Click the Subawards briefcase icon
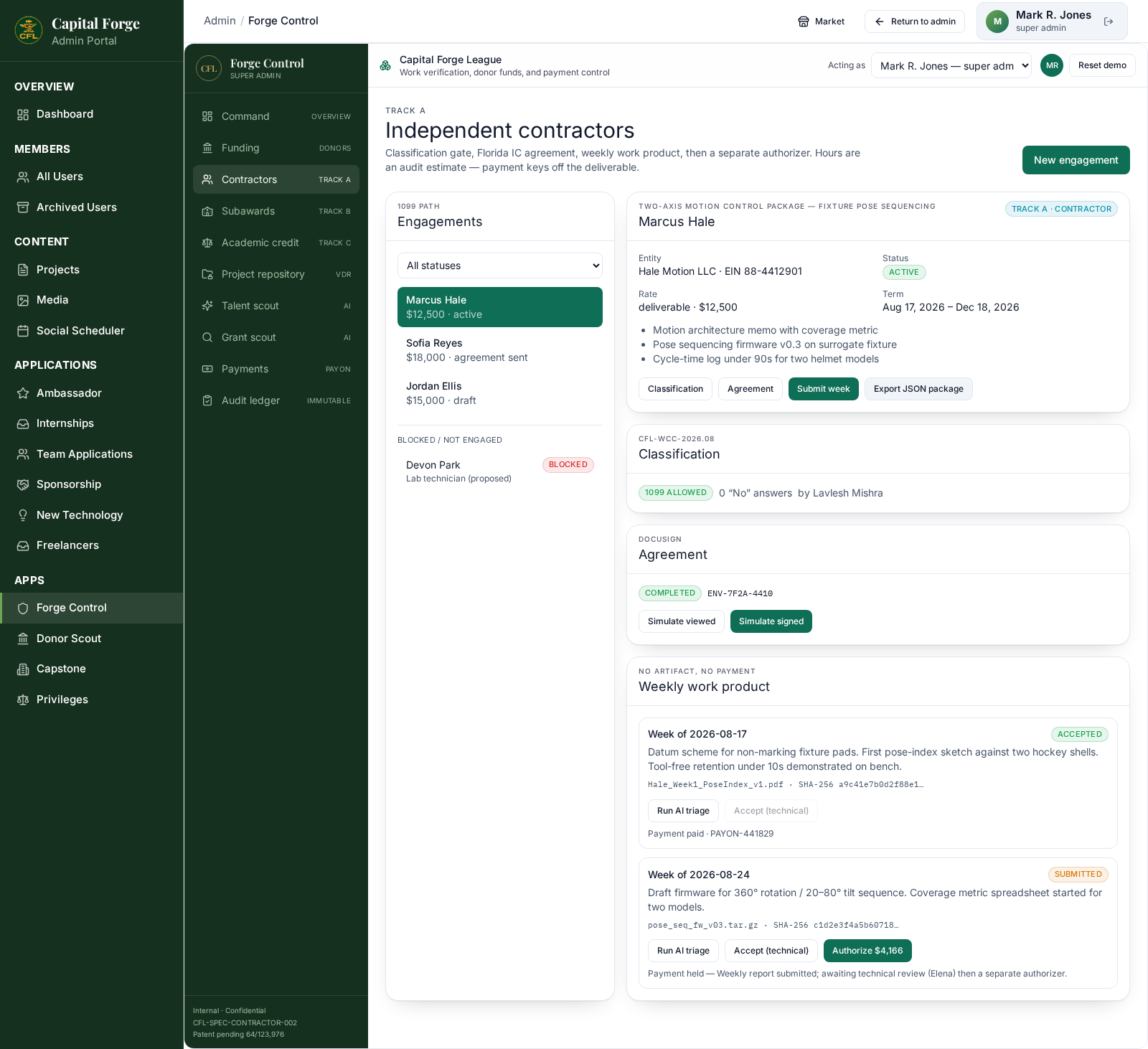This screenshot has height=1049, width=1148. (x=207, y=211)
